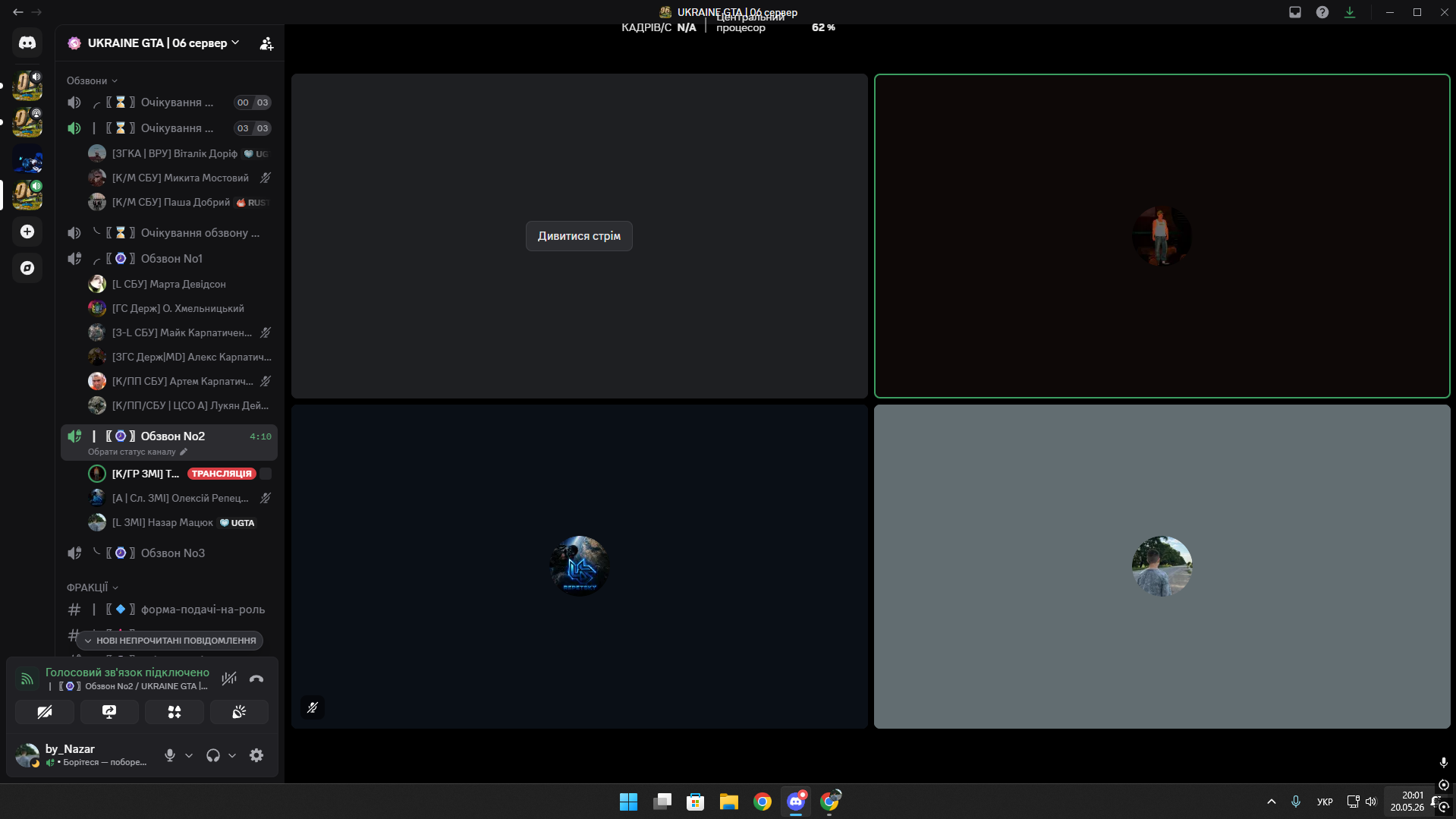Screen dimensions: 1456x819
Task: Select user [A | Сл. ЗМІ] Олексій Репец...
Action: [x=180, y=498]
